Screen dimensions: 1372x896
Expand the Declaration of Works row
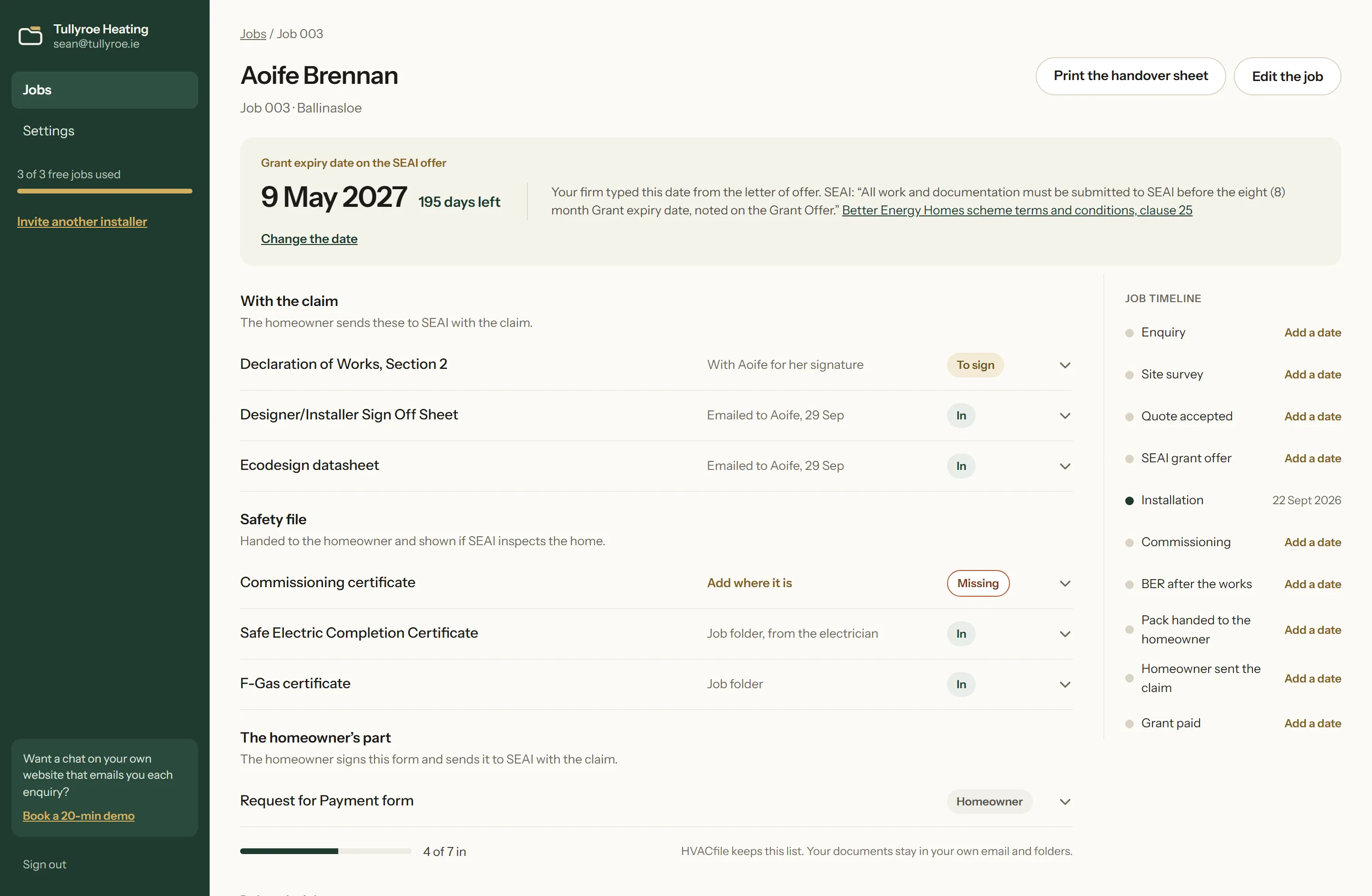click(1065, 365)
